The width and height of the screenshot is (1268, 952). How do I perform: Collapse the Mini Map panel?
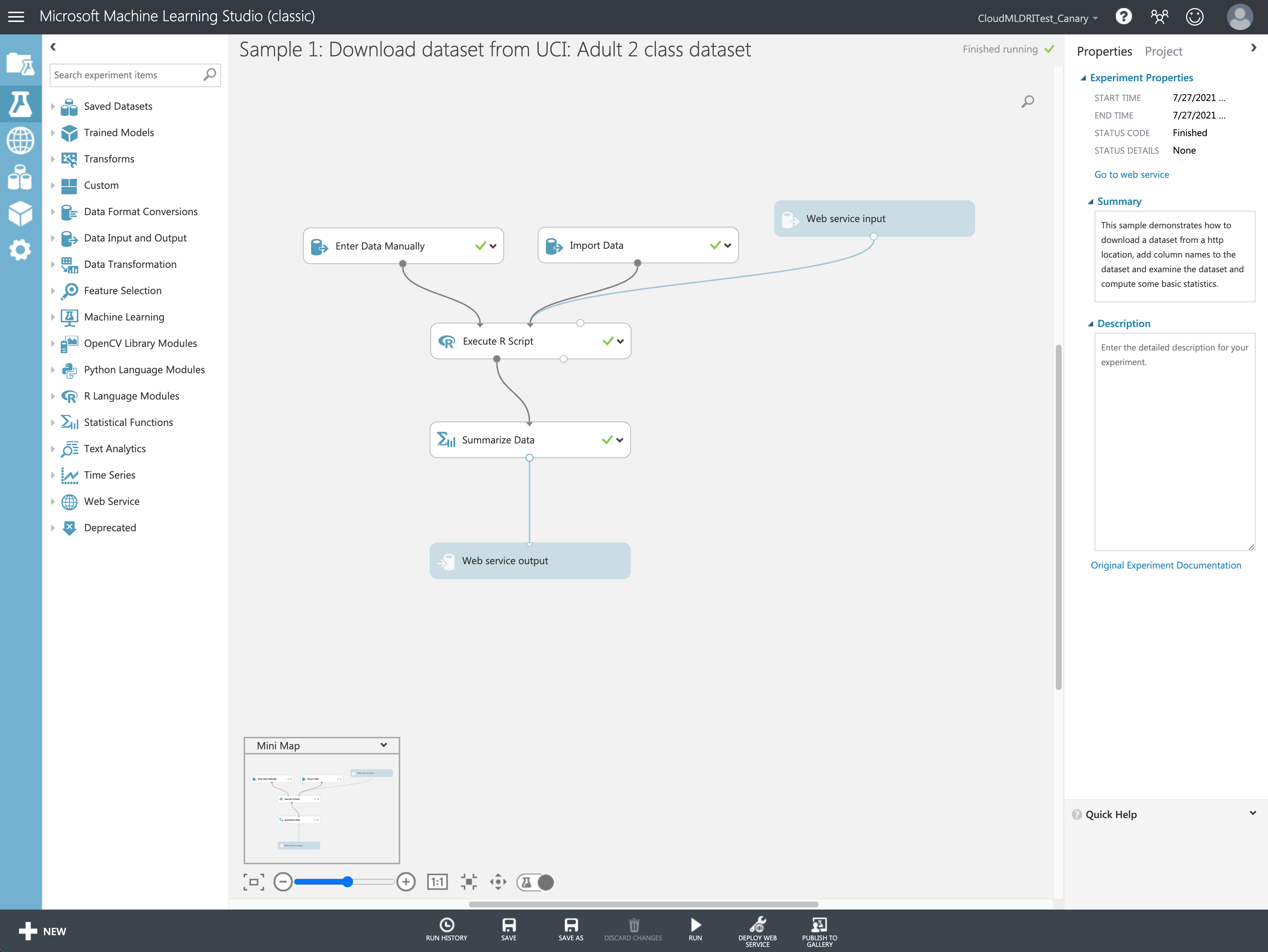click(x=383, y=745)
